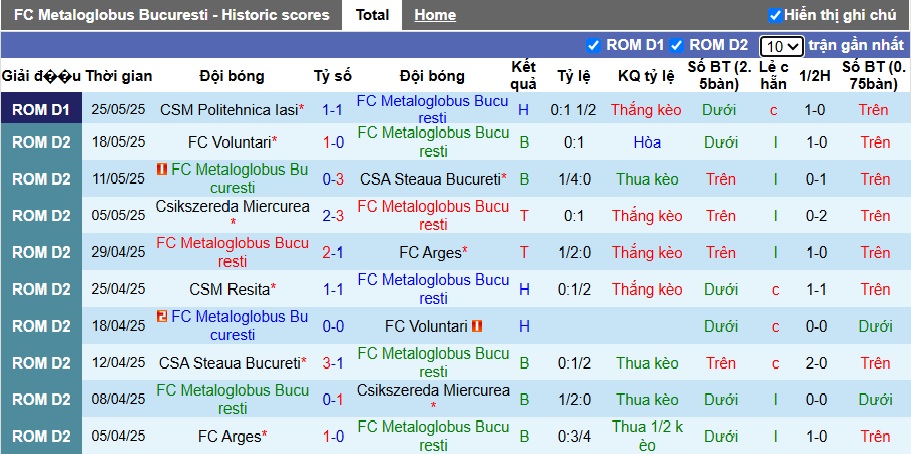Open FC Arges on 29/04/25 row
Screen dimensions: 911x454
click(x=431, y=253)
